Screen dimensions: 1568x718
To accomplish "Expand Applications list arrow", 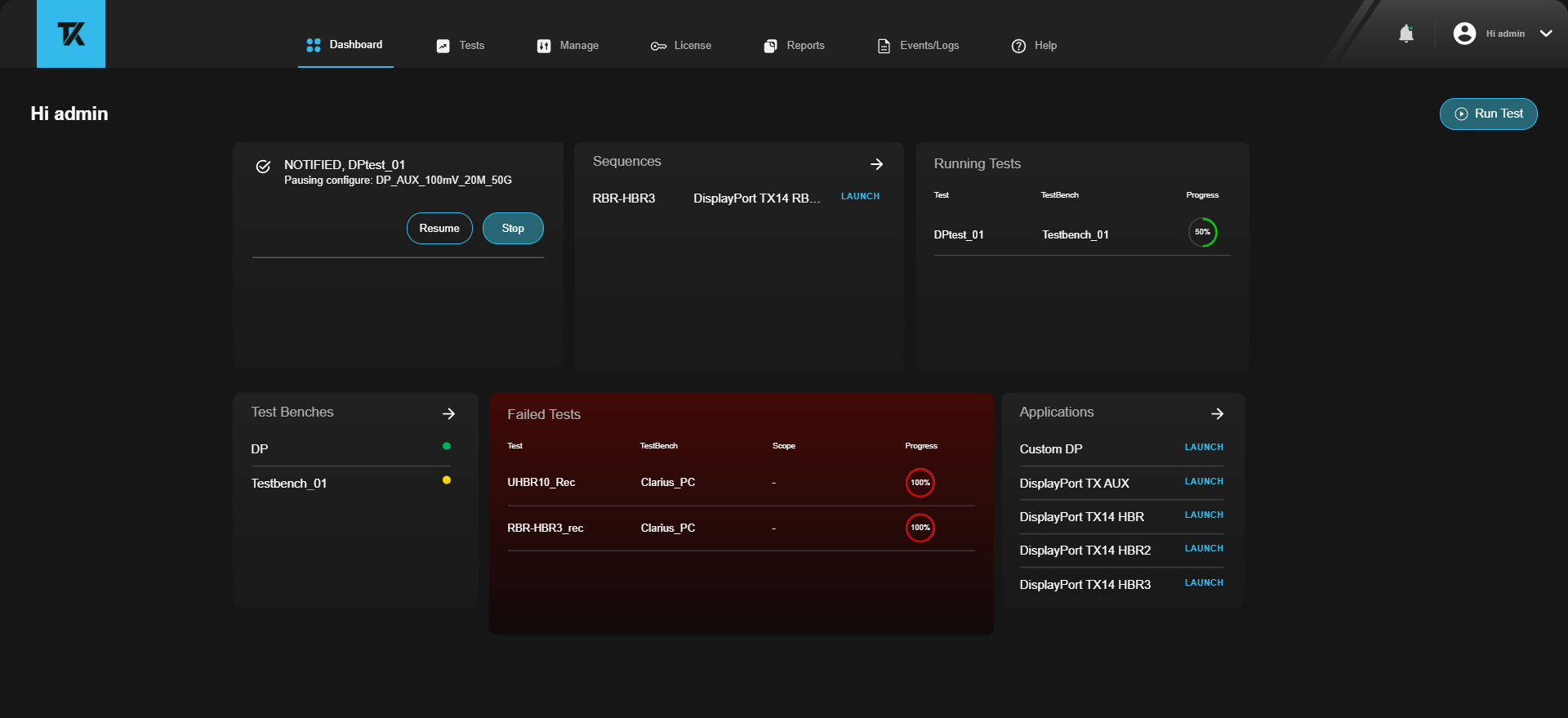I will pos(1217,414).
